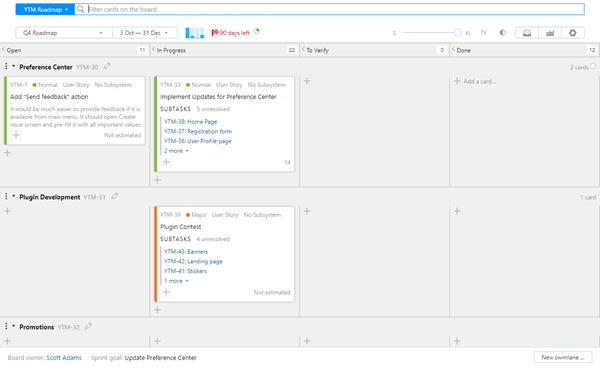
Task: Open subtask YTM-41: Stickers
Action: click(x=185, y=271)
